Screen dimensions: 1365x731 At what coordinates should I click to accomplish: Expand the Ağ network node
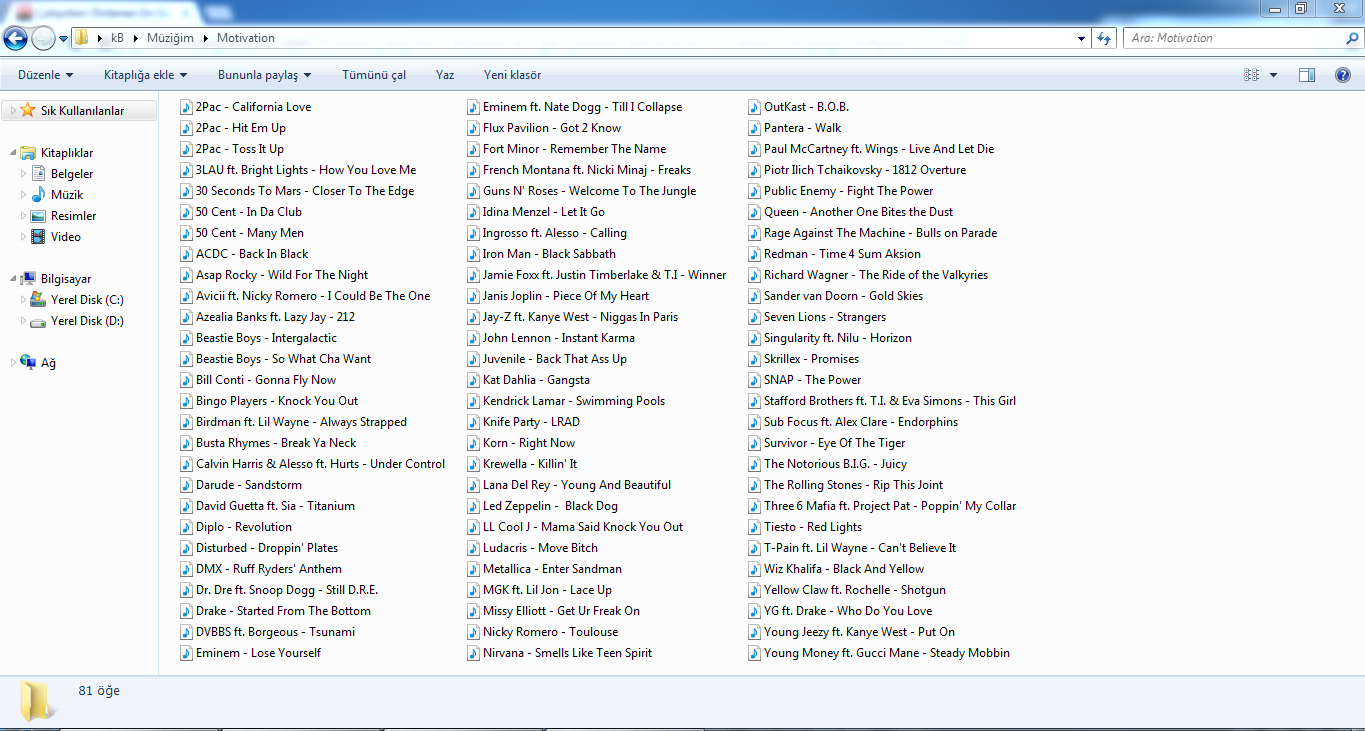point(12,363)
